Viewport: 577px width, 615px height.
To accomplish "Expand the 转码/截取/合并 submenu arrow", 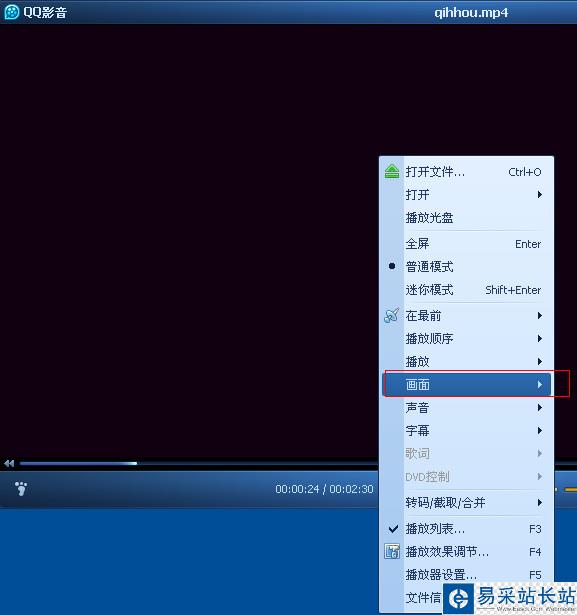I will 540,502.
